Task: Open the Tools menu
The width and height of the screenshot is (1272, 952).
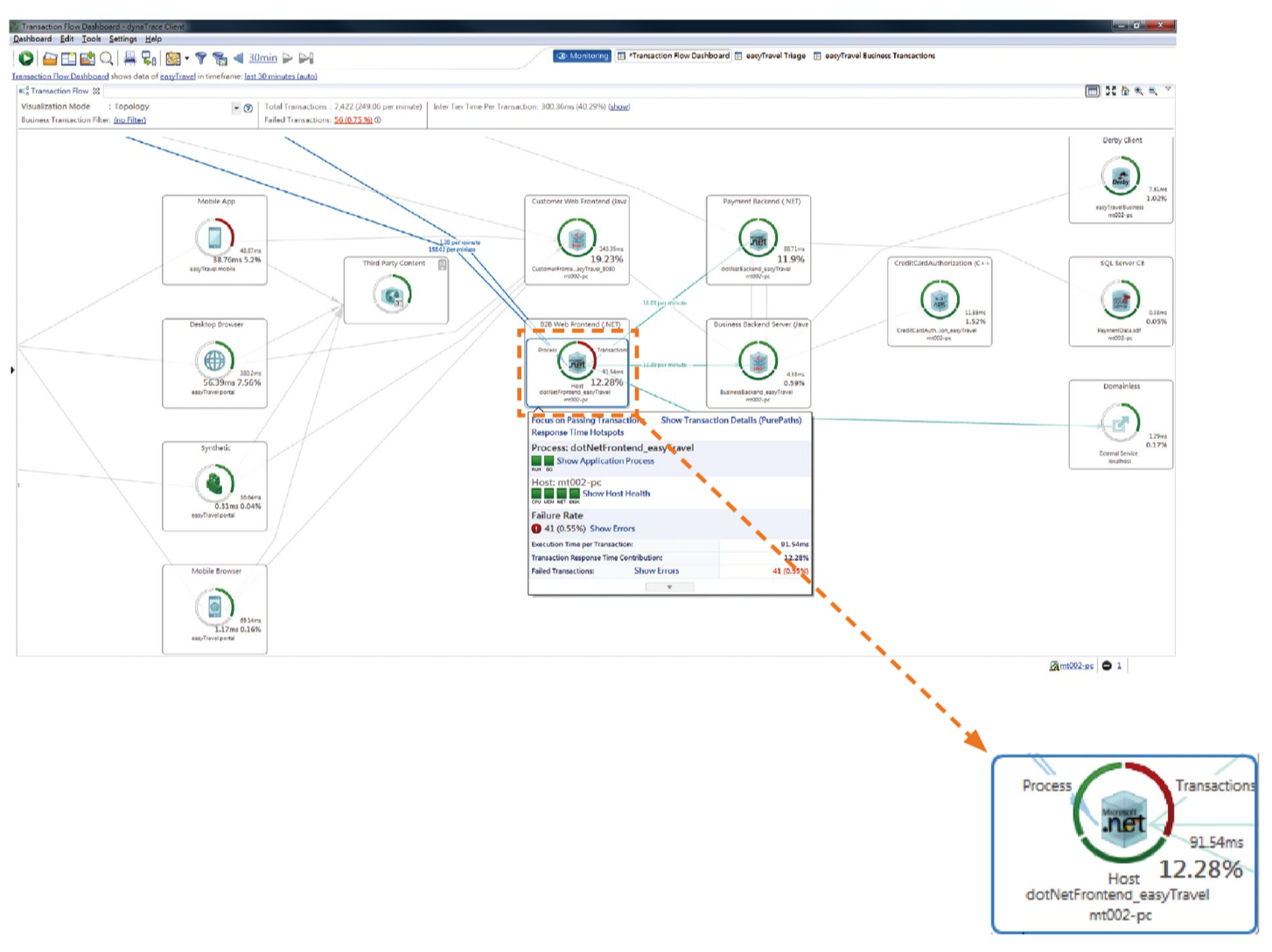Action: pos(91,38)
